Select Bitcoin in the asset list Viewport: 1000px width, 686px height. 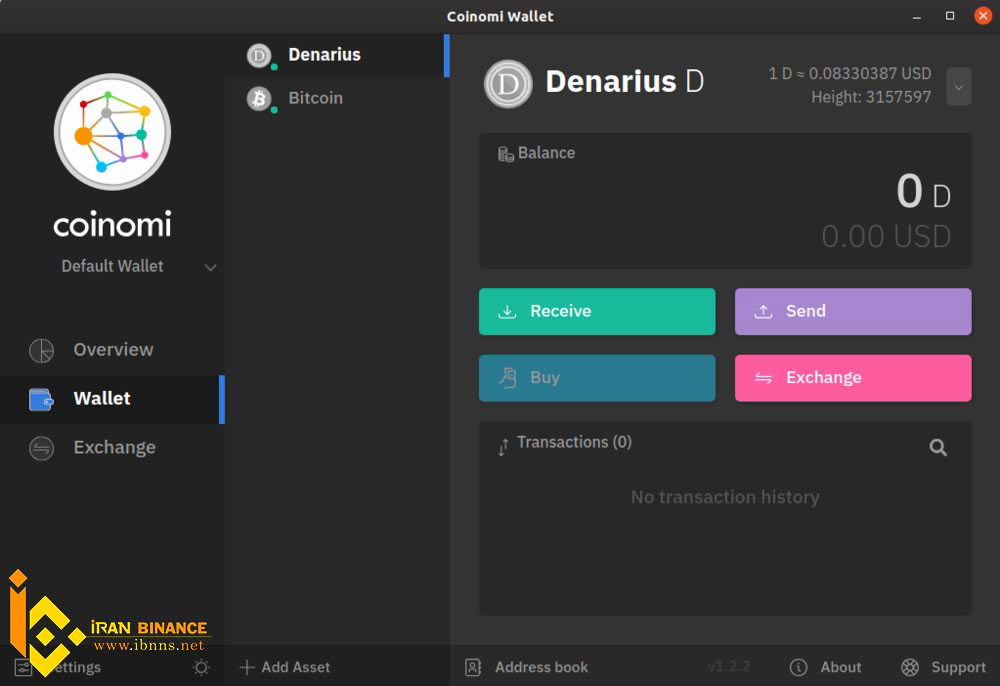tap(337, 98)
